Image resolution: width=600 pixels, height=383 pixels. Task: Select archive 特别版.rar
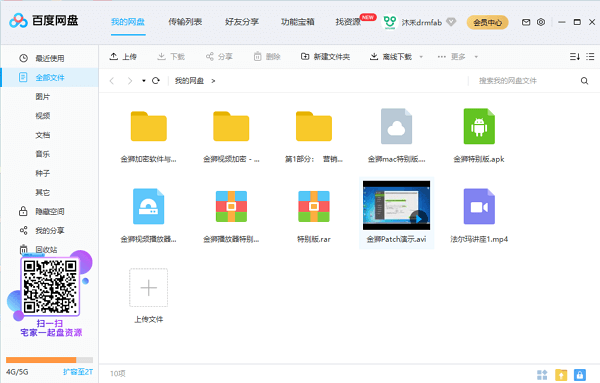pyautogui.click(x=314, y=216)
